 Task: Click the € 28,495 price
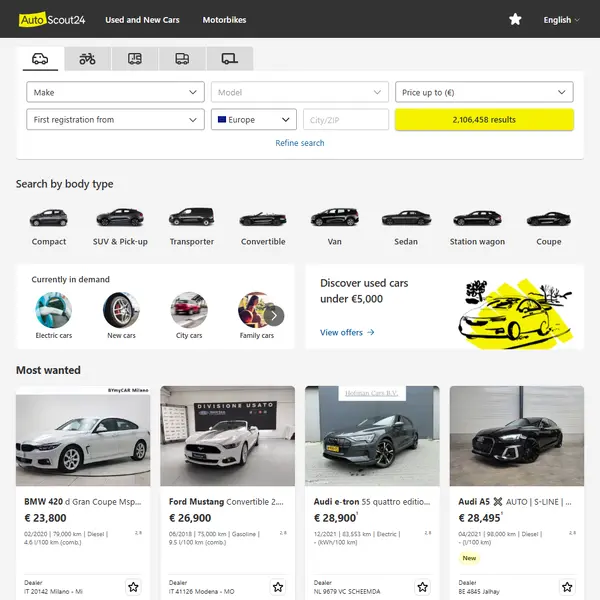tap(479, 518)
